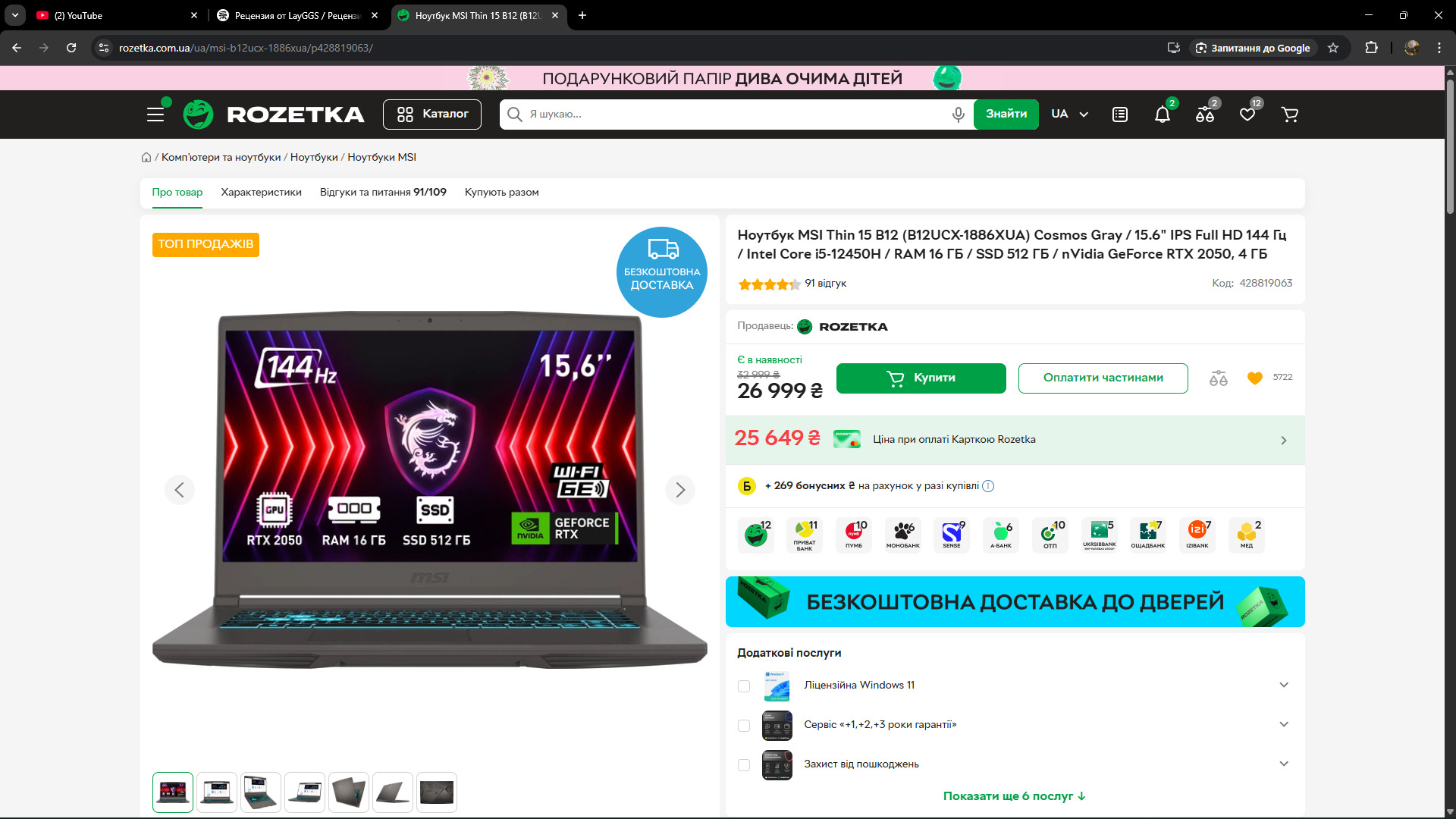The height and width of the screenshot is (819, 1456).
Task: Click the Monobank payment icon
Action: point(902,534)
